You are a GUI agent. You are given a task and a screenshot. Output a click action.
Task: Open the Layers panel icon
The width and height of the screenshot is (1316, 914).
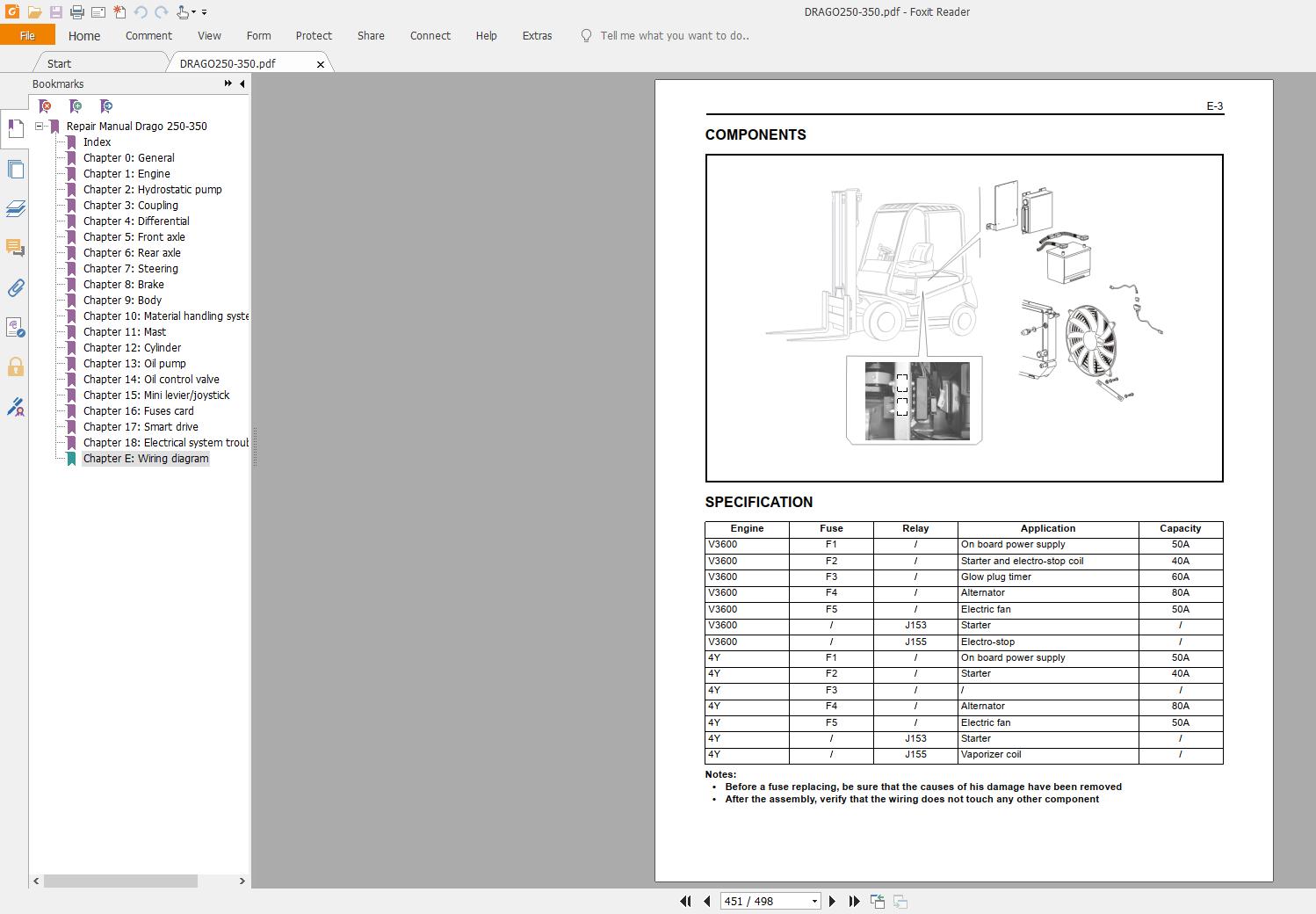point(15,208)
